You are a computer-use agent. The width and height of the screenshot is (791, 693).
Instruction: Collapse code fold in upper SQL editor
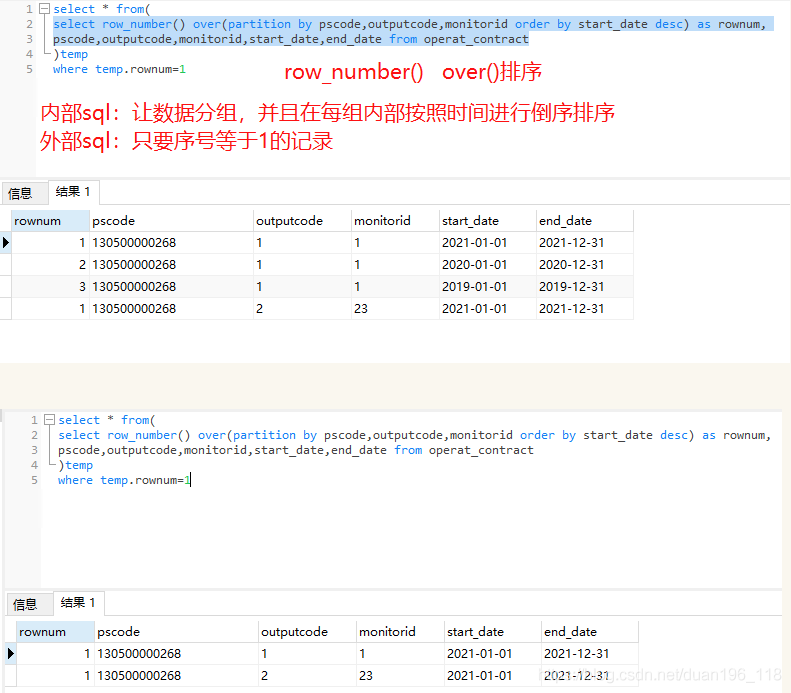(x=45, y=9)
